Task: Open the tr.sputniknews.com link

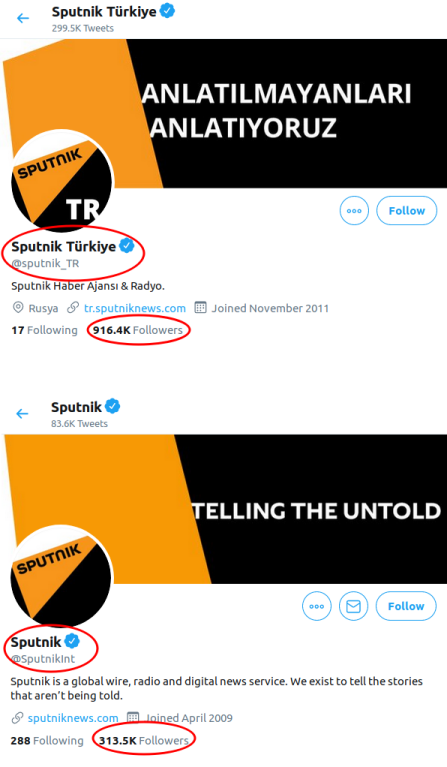Action: pos(135,308)
